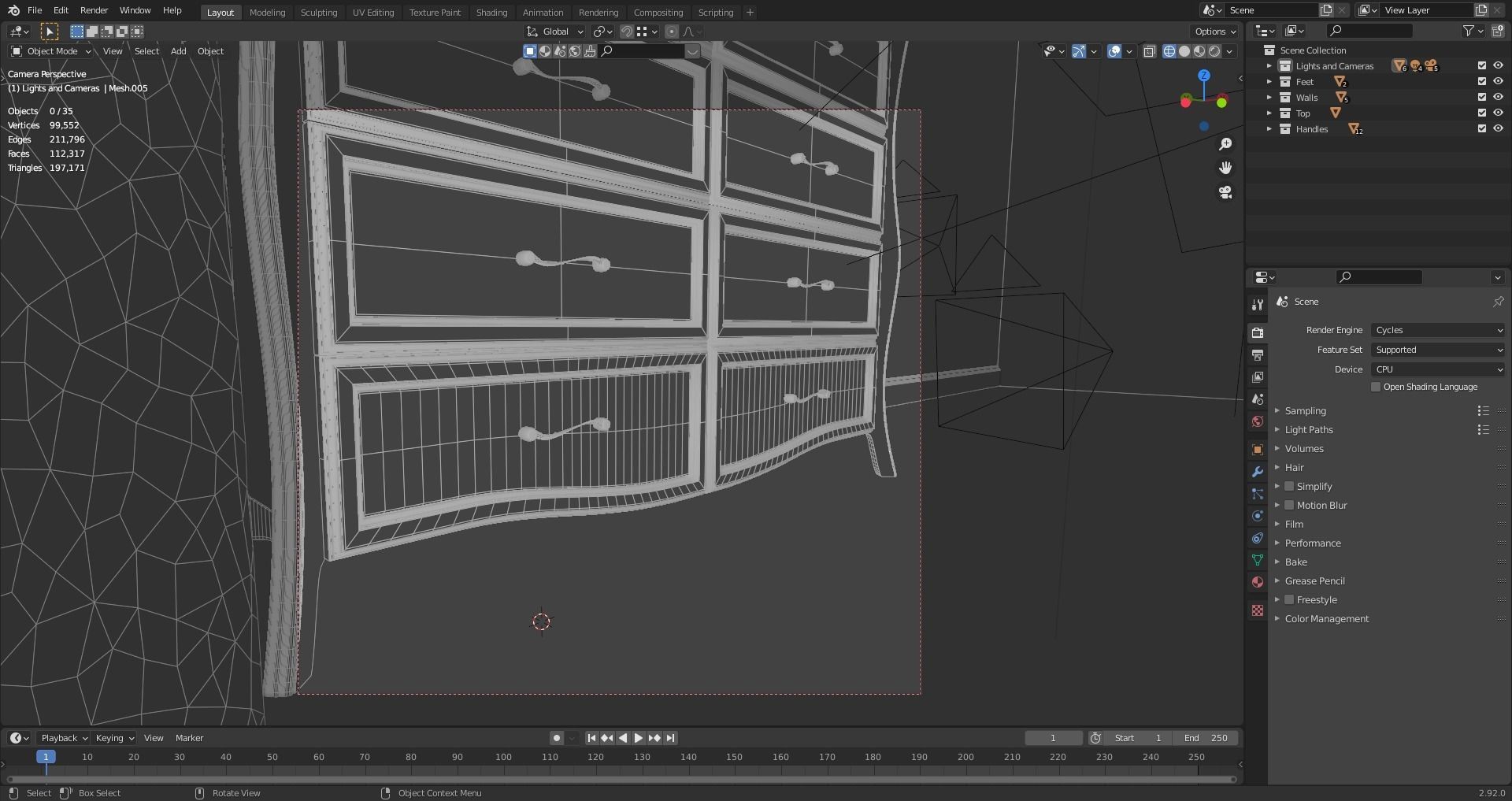This screenshot has height=801, width=1512.
Task: Click the End frame field
Action: click(1205, 738)
